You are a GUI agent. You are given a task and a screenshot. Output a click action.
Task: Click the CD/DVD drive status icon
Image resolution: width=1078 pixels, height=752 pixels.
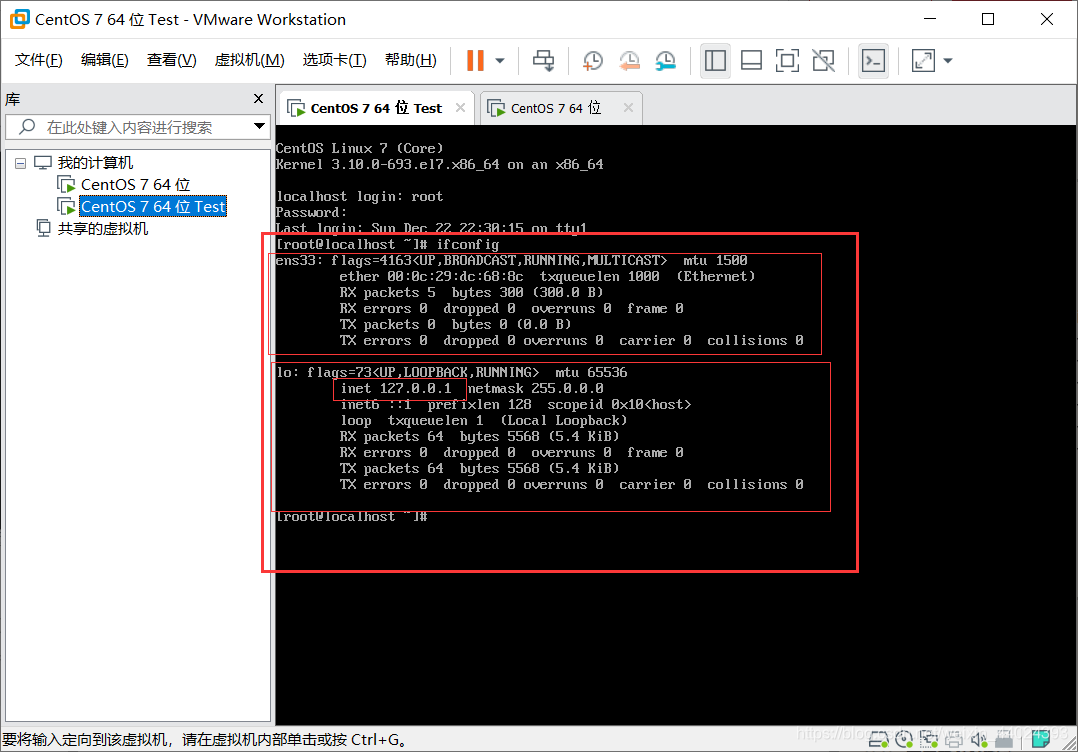point(903,740)
